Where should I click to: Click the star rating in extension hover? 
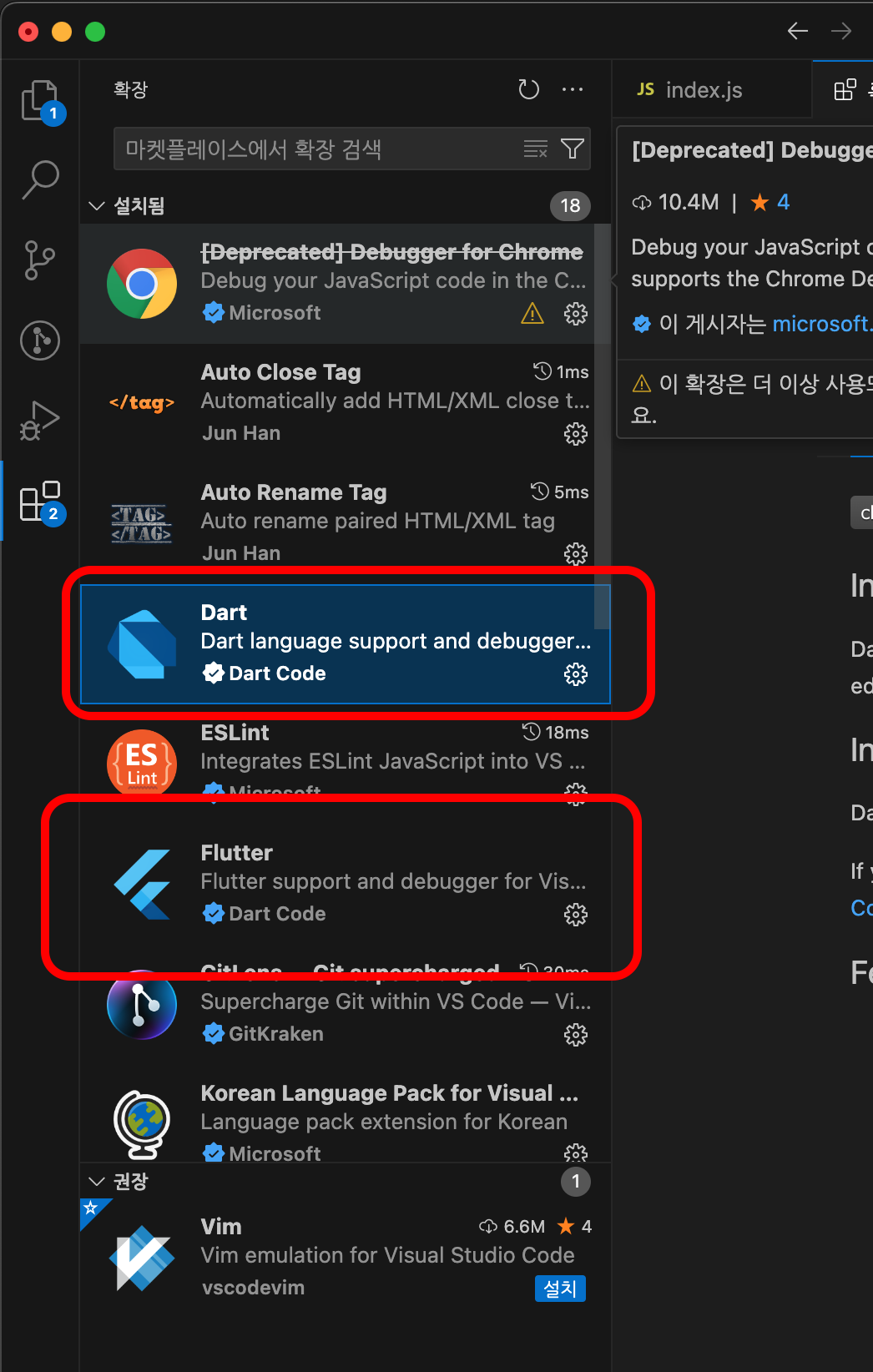point(770,202)
